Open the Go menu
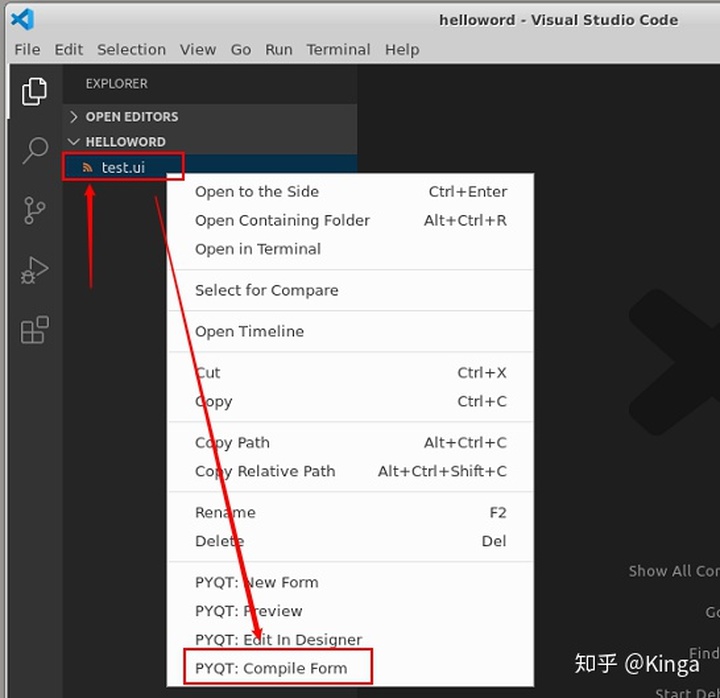Screen dimensions: 720x698 point(241,50)
